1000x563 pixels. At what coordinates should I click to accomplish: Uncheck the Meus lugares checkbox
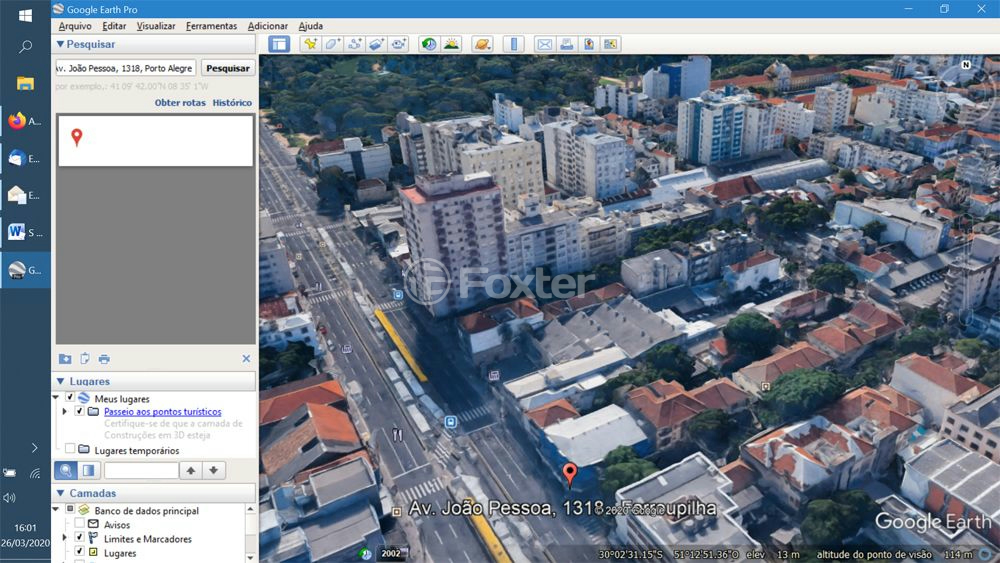pos(70,397)
